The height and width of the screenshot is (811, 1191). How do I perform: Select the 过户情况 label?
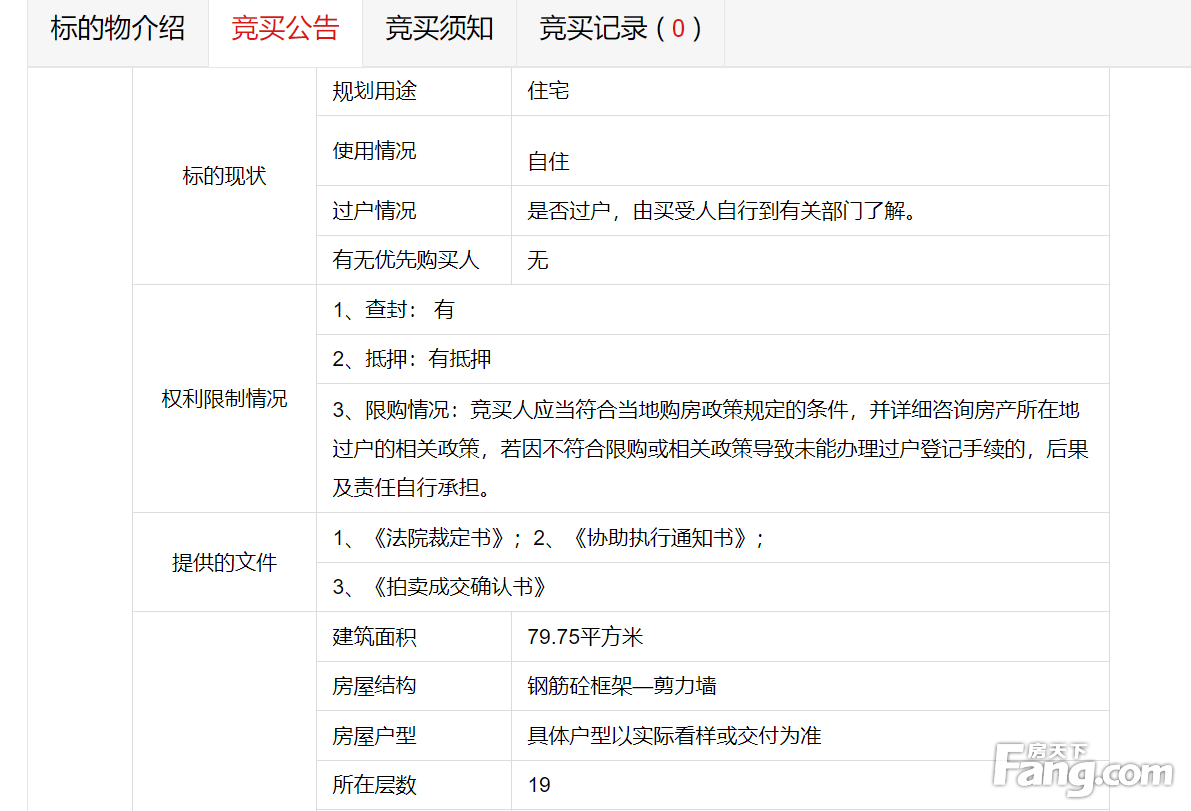pos(374,210)
